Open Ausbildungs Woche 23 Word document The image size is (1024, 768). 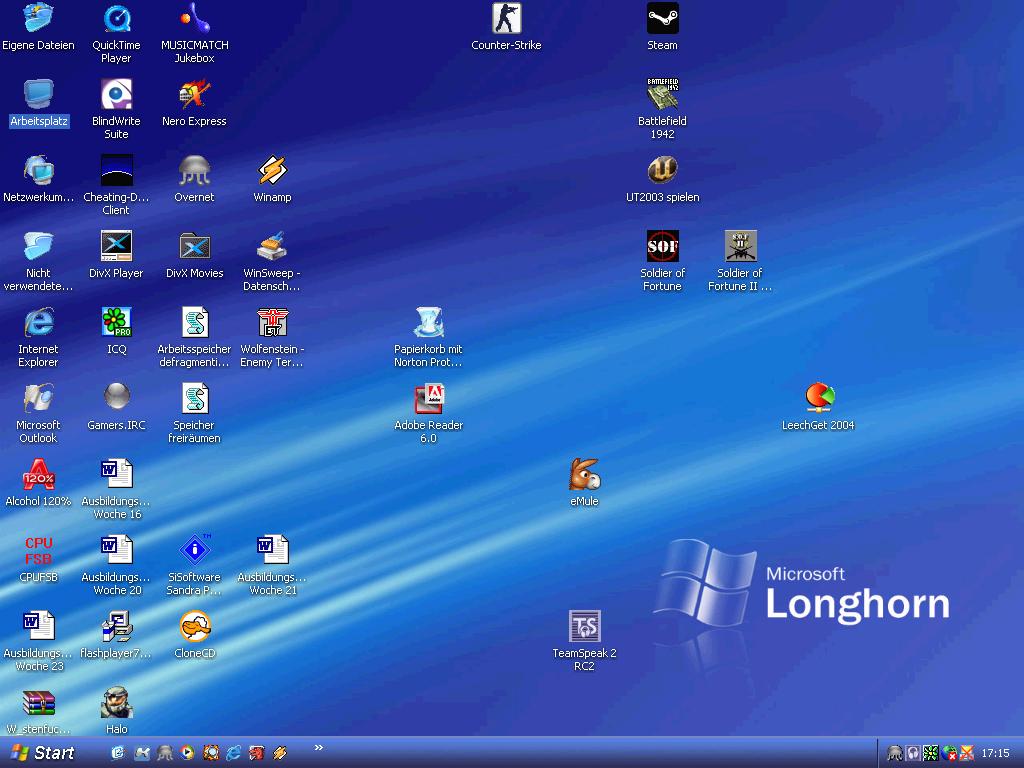tap(38, 626)
